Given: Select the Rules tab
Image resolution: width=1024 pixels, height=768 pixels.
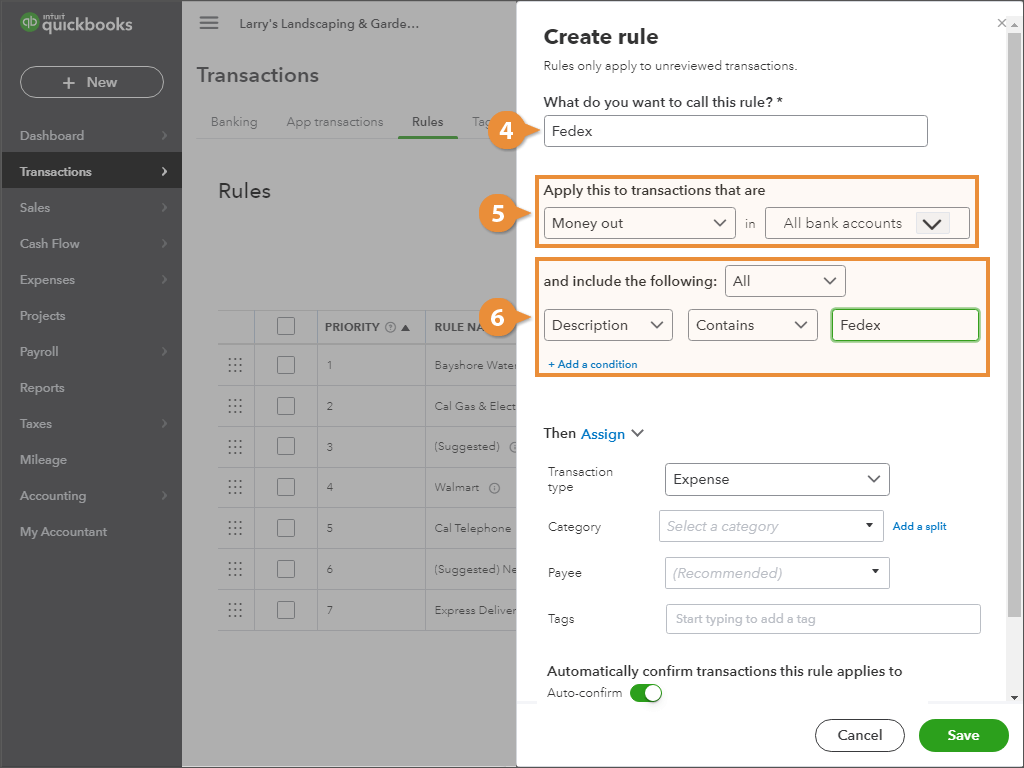Looking at the screenshot, I should pyautogui.click(x=428, y=122).
